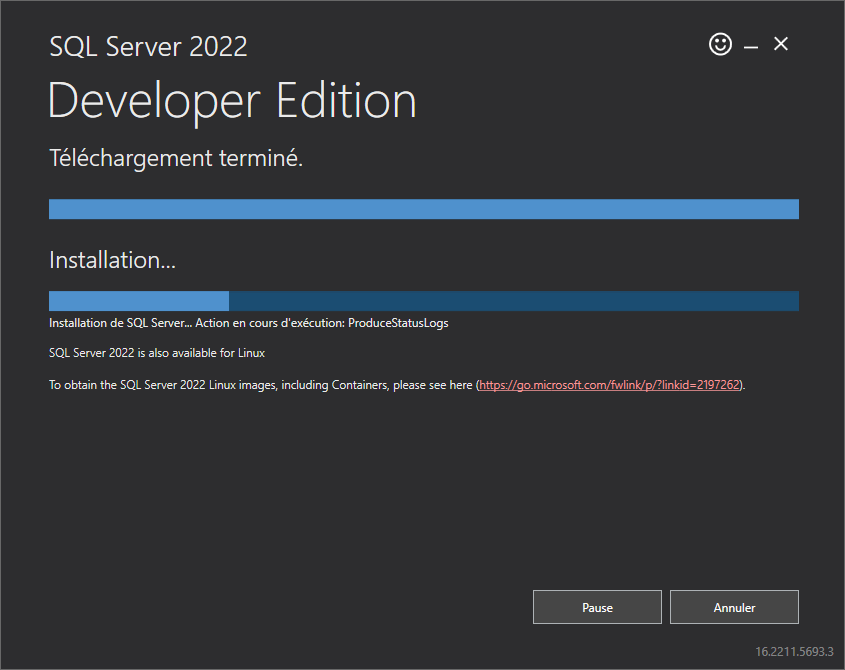Open the smiley face feedback icon
The width and height of the screenshot is (845, 670).
tap(720, 44)
